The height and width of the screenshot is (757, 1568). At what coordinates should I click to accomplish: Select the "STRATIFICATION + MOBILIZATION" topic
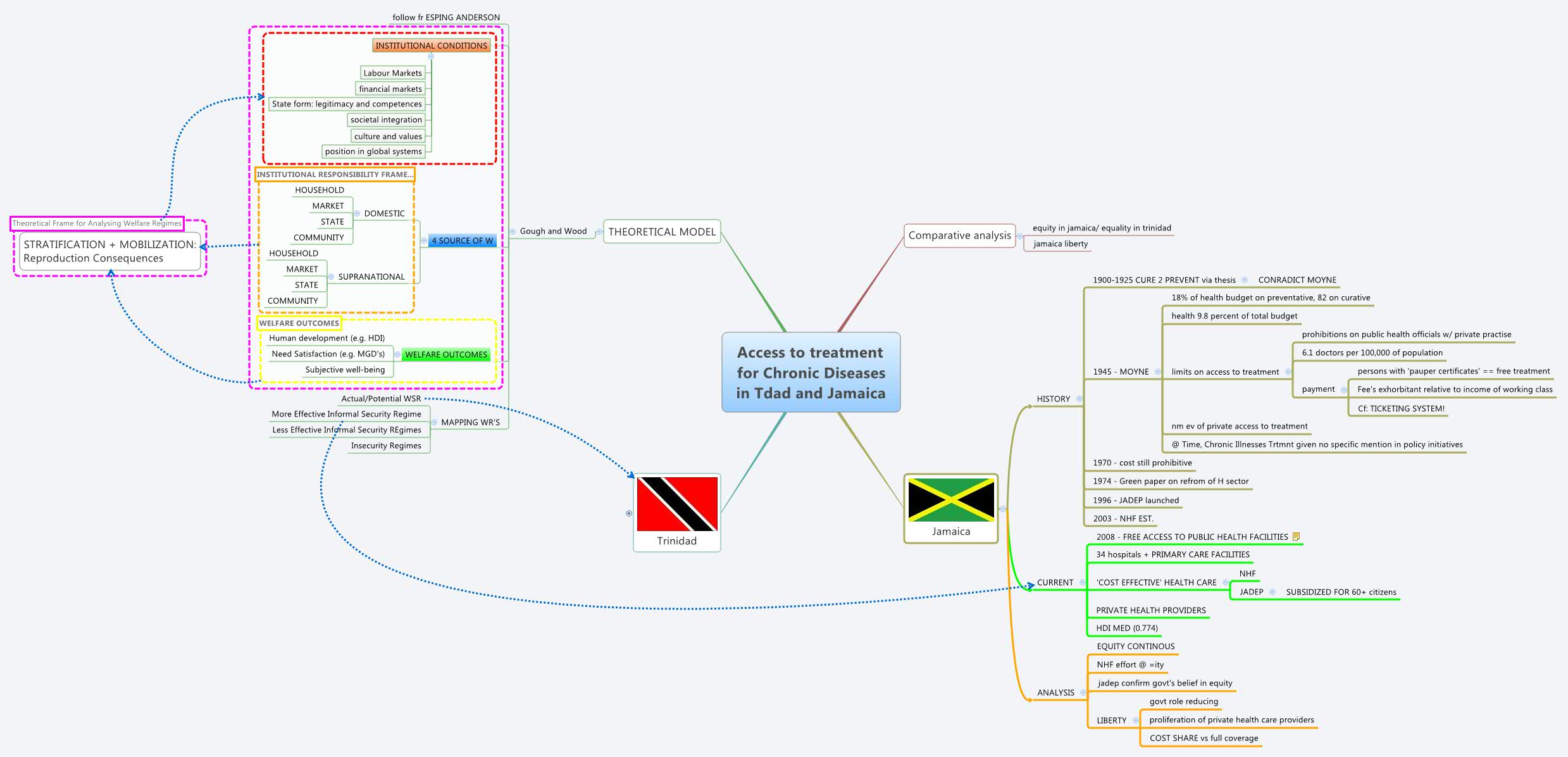coord(109,251)
